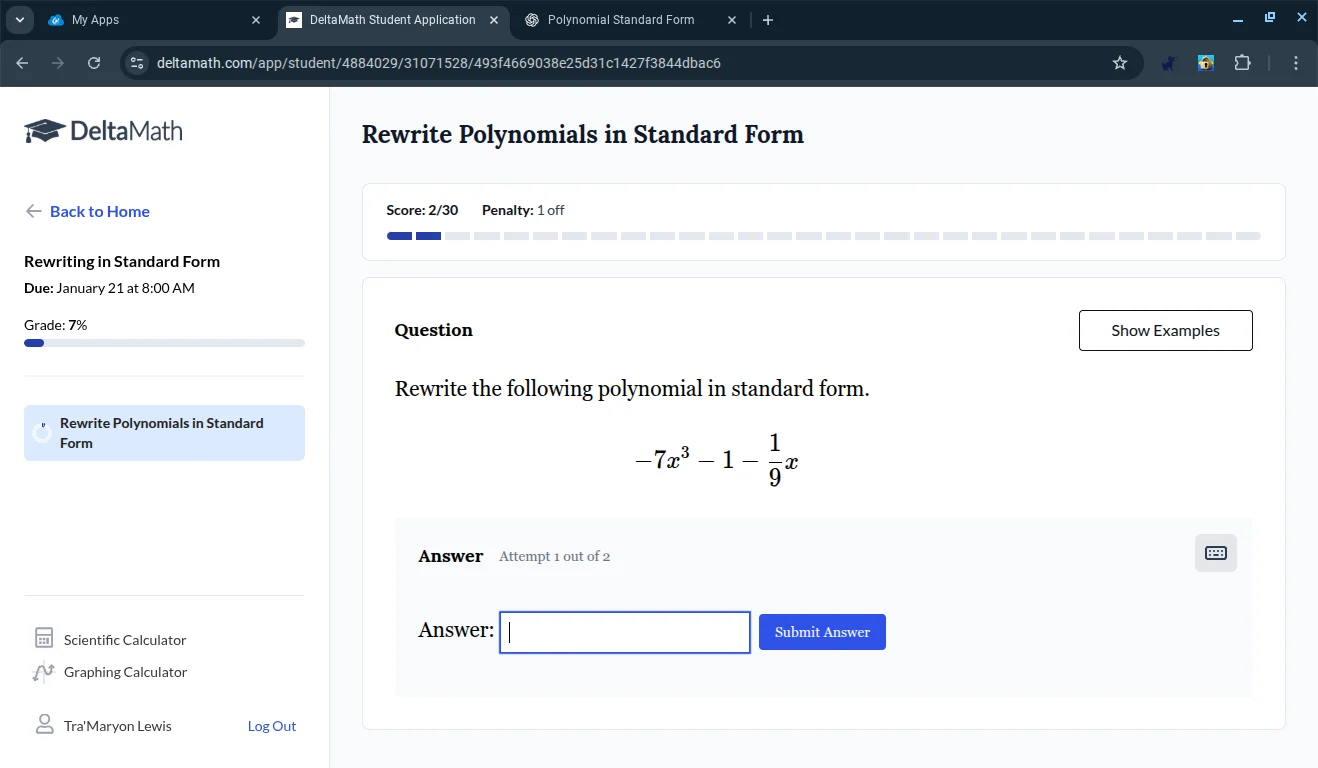Click the Score progress bar segments
Image resolution: width=1318 pixels, height=768 pixels.
click(823, 236)
